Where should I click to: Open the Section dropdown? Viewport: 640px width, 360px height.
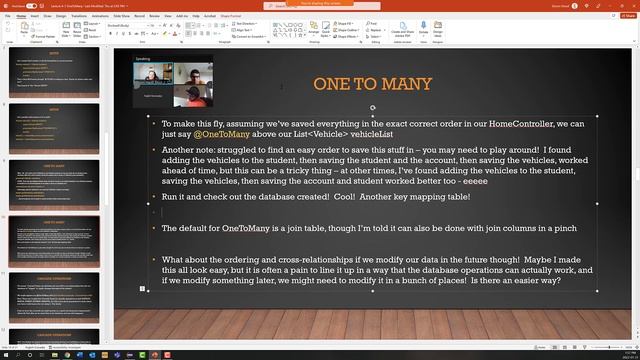[92, 36]
